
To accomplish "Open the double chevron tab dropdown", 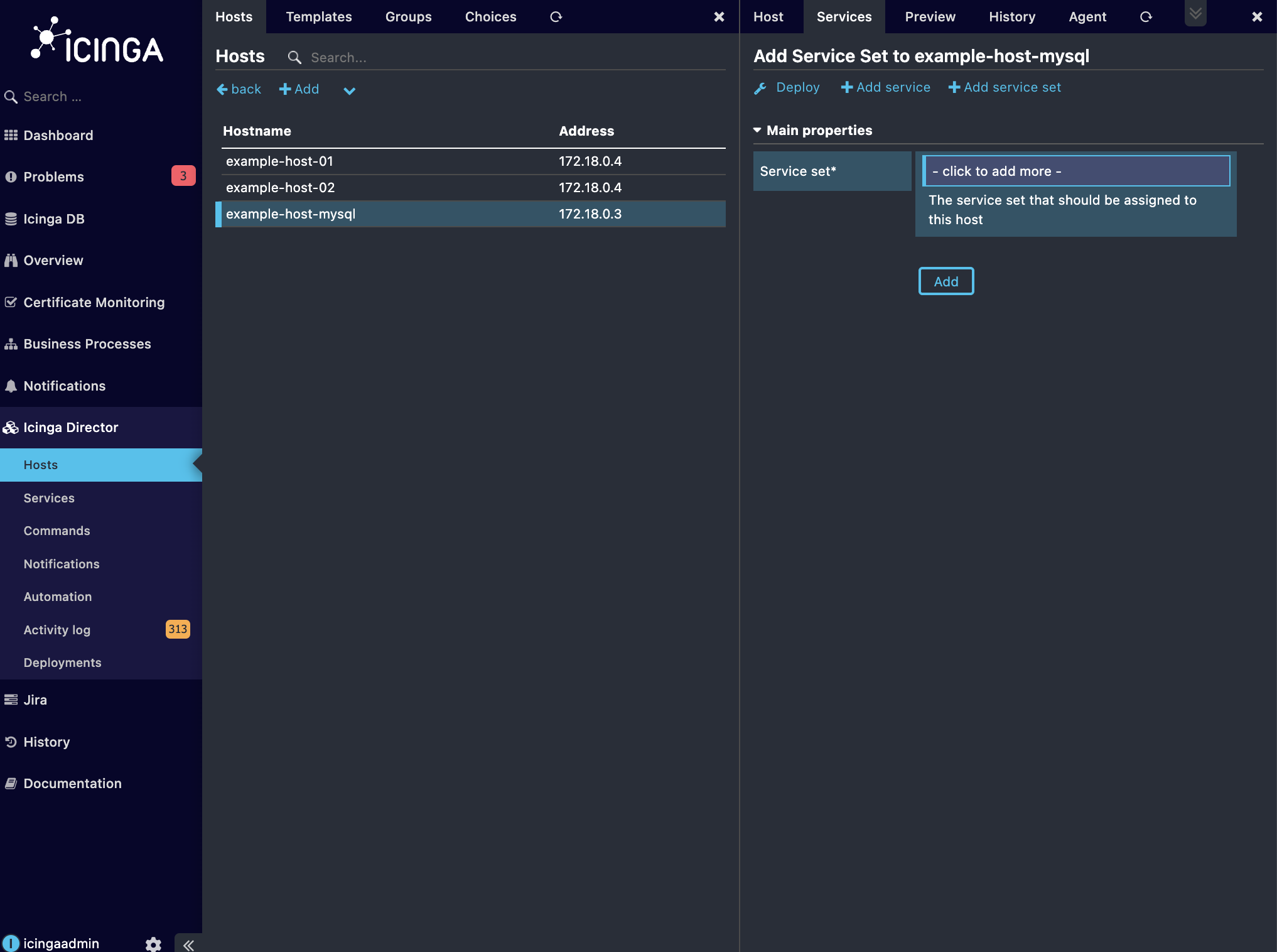I will [x=1195, y=13].
